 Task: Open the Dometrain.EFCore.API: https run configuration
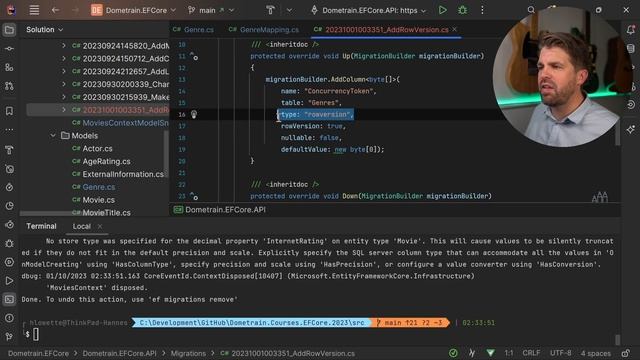[369, 10]
